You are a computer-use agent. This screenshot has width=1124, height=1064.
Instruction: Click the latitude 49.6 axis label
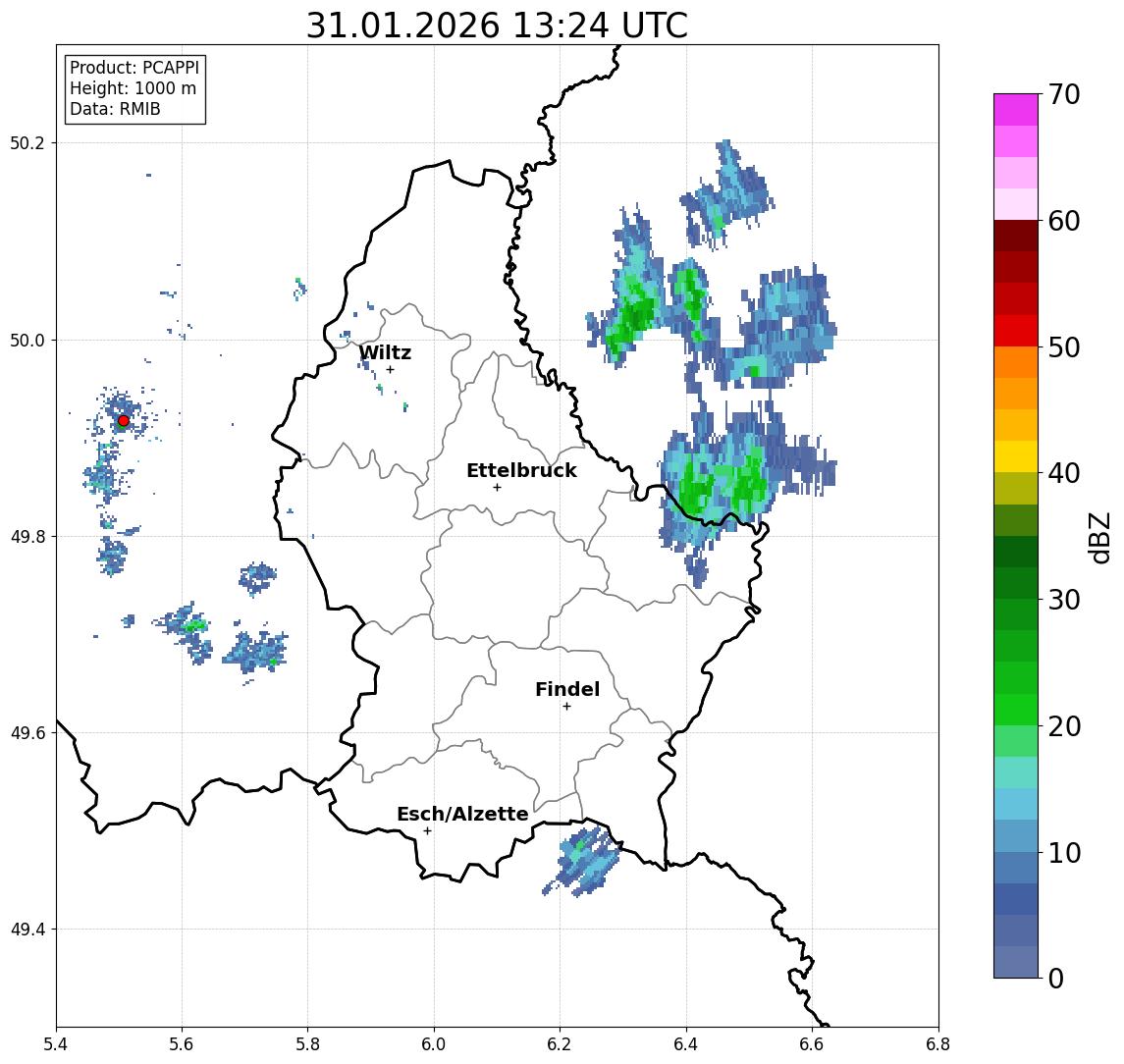coord(27,733)
